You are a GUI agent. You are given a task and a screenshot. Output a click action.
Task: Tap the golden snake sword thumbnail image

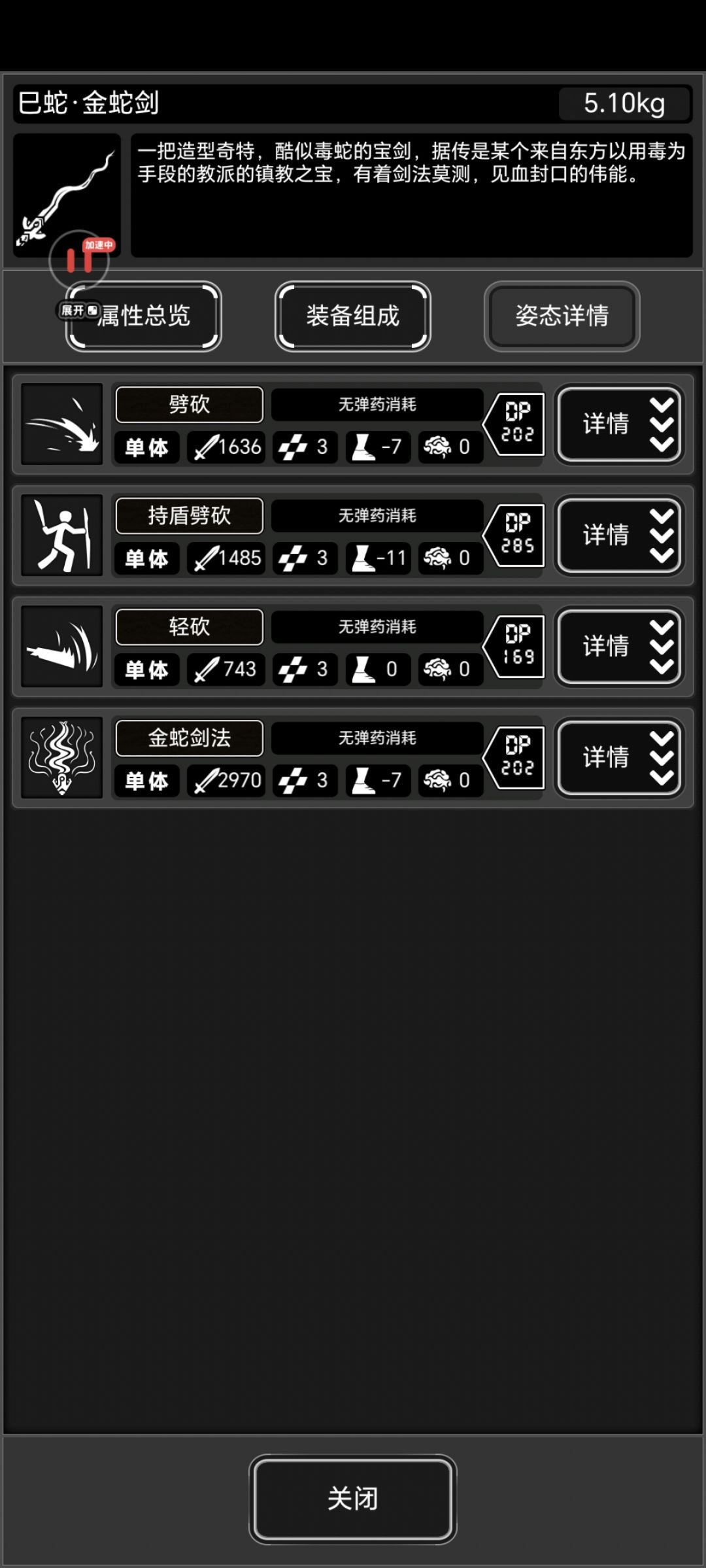click(67, 196)
